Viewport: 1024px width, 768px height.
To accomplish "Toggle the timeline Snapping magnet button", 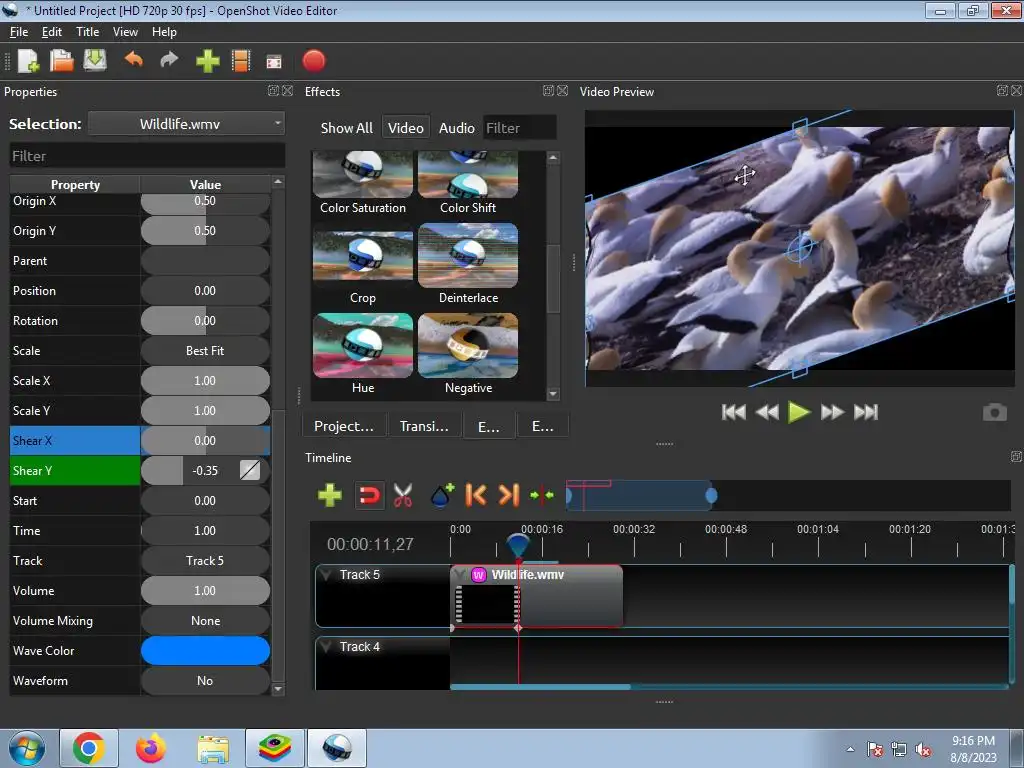I will (369, 495).
